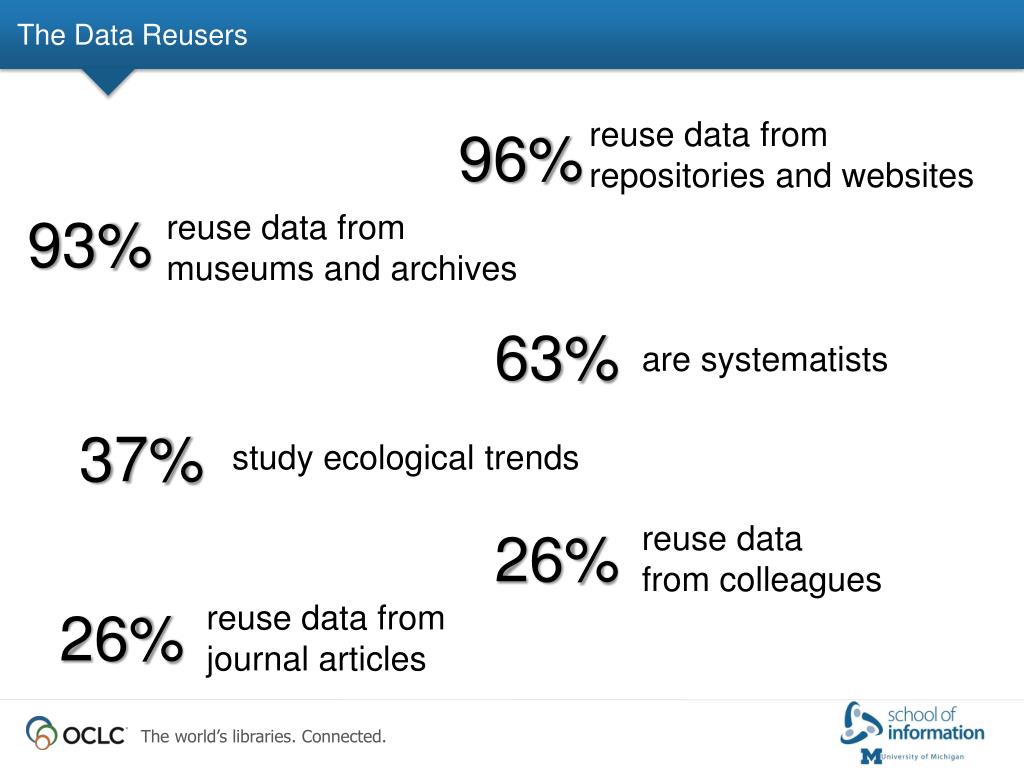Click the 96% statistic number

pos(520,160)
